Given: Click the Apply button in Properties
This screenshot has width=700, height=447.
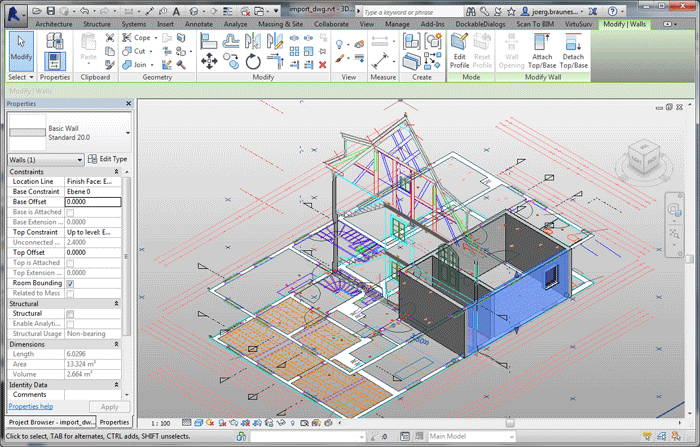Looking at the screenshot, I should pos(109,407).
